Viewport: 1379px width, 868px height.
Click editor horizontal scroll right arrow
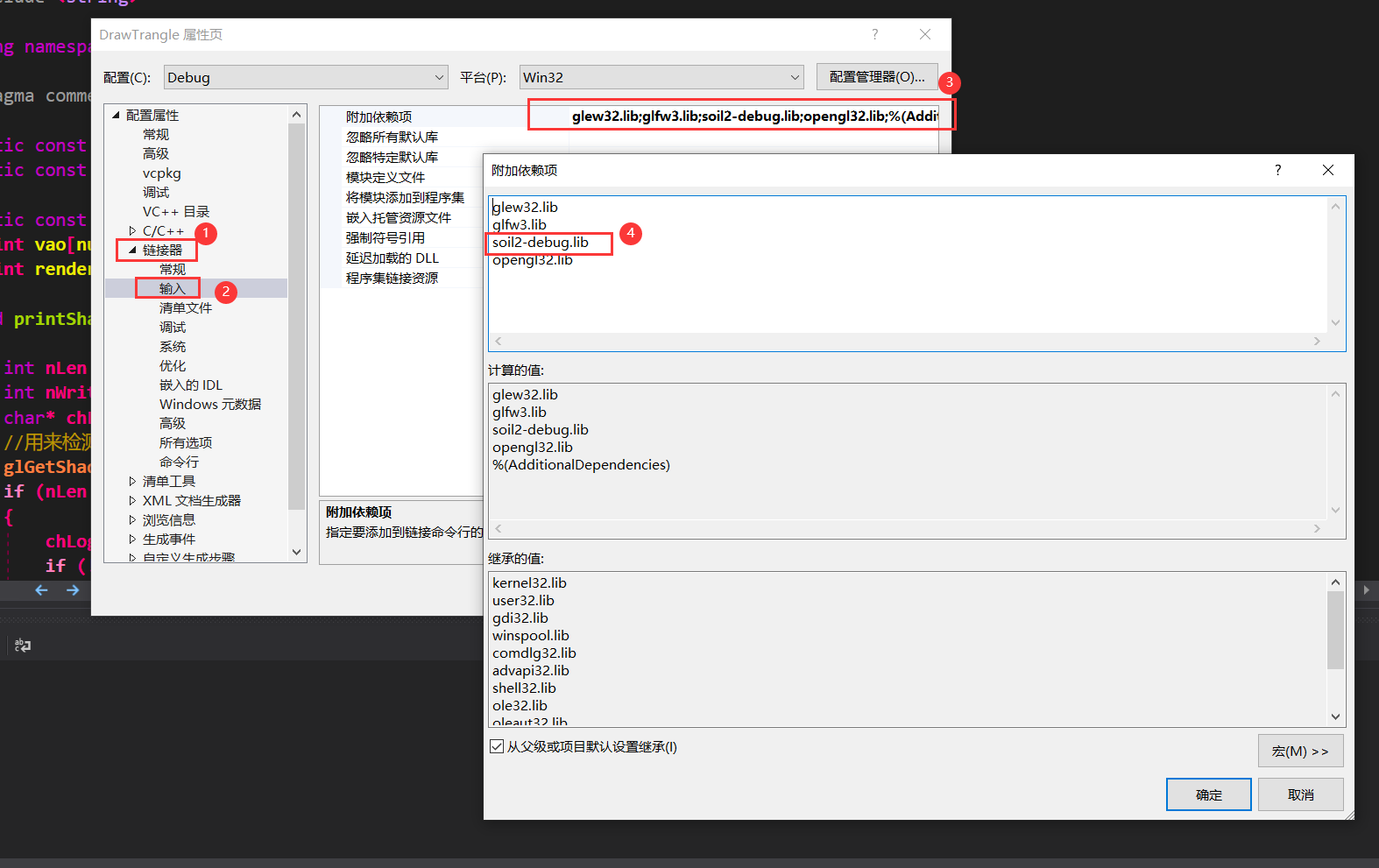point(1366,590)
